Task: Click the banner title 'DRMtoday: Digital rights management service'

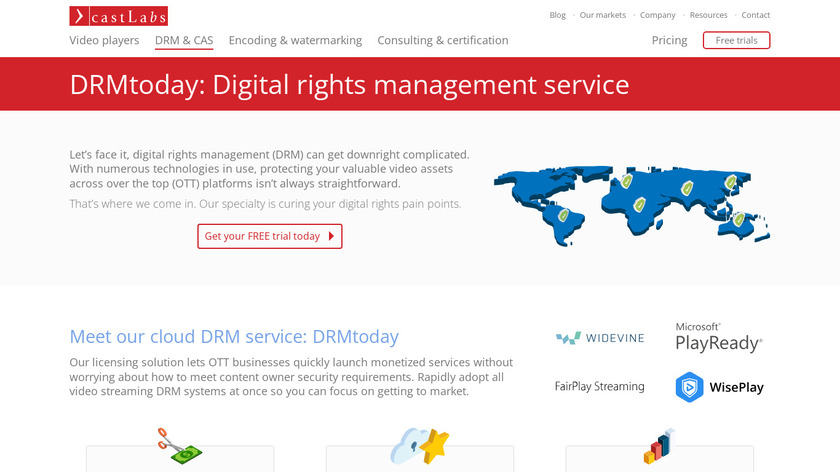Action: [349, 85]
